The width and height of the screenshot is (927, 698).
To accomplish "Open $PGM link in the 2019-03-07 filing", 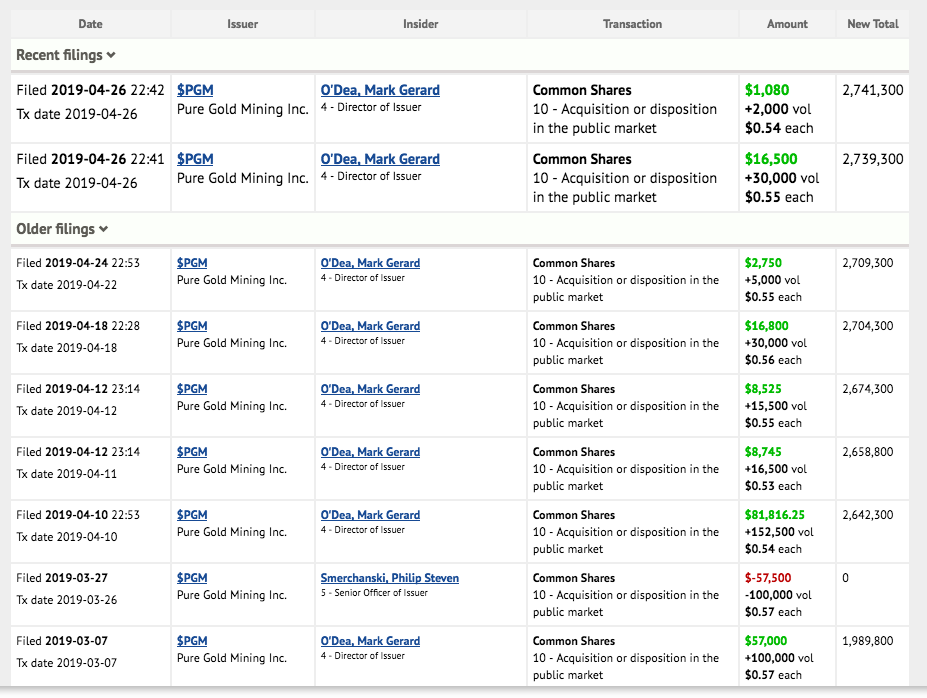I will (192, 641).
